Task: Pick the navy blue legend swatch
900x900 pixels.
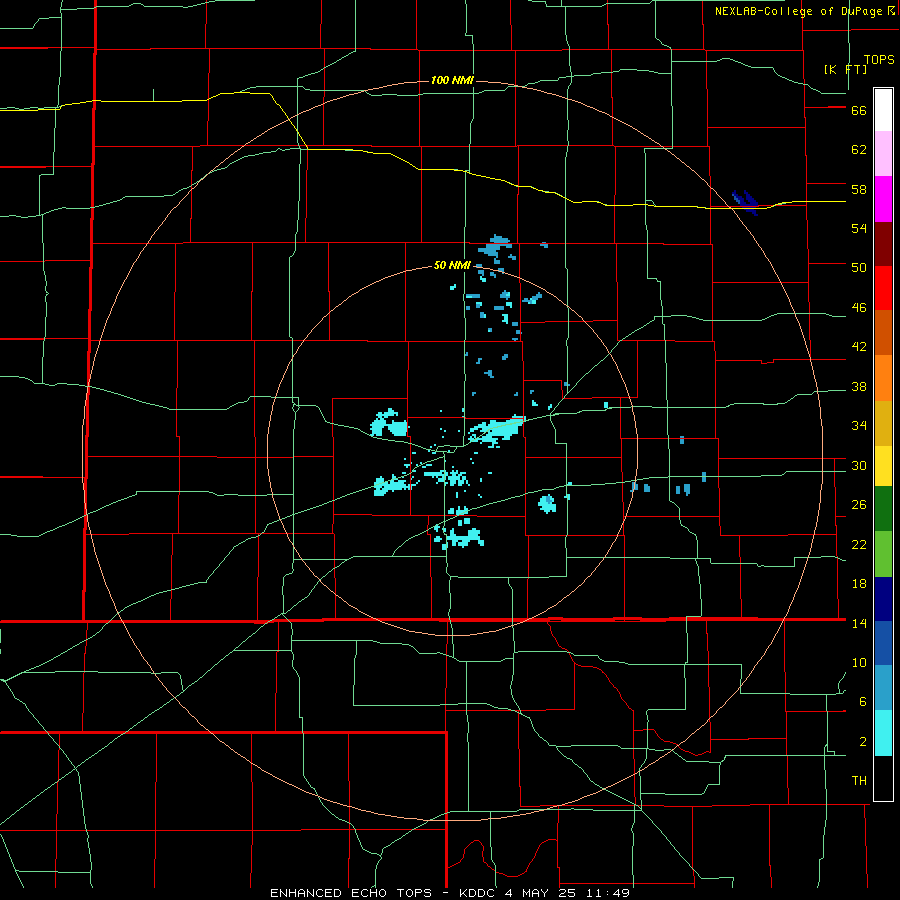Action: 883,599
